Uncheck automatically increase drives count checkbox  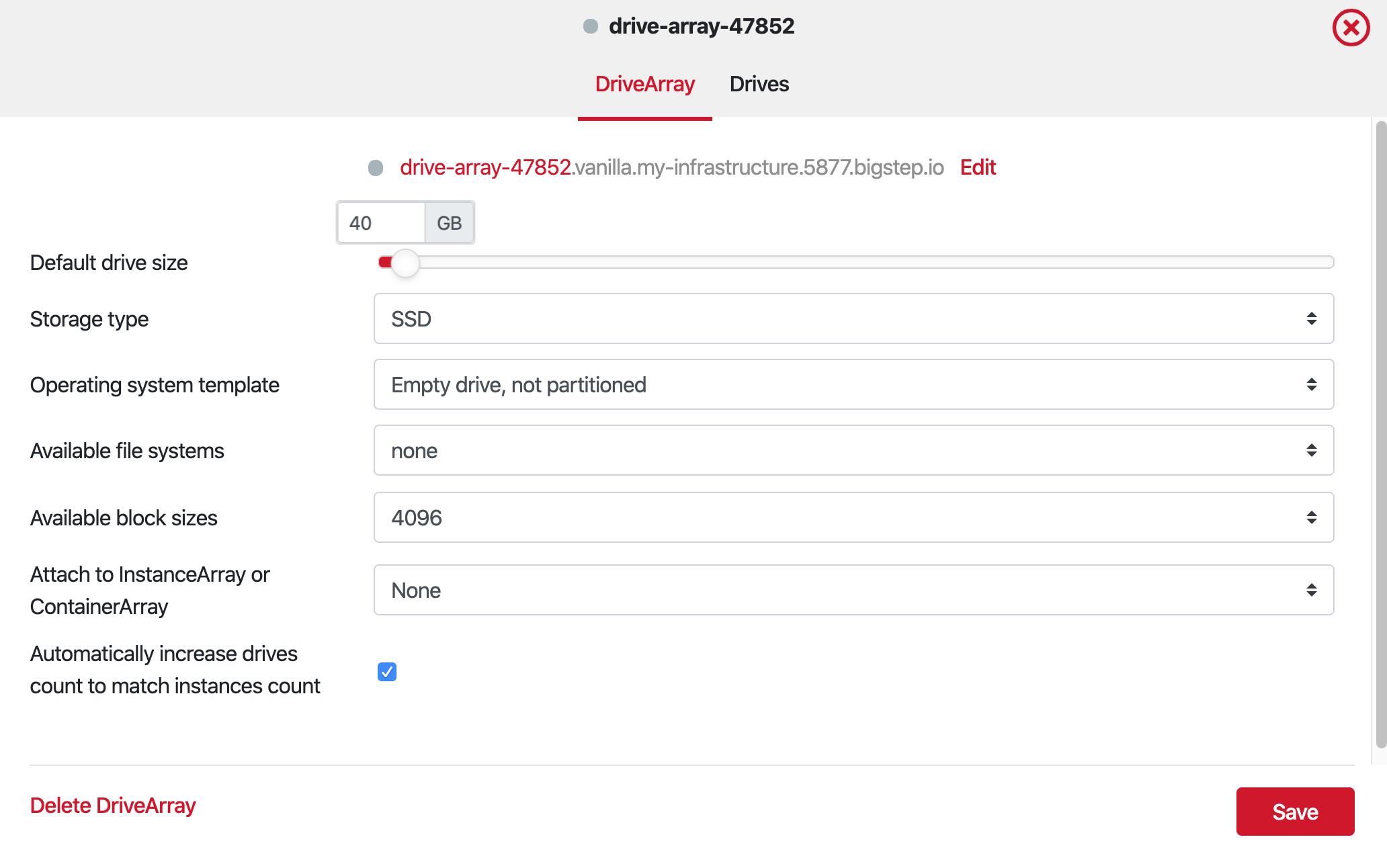pyautogui.click(x=387, y=672)
